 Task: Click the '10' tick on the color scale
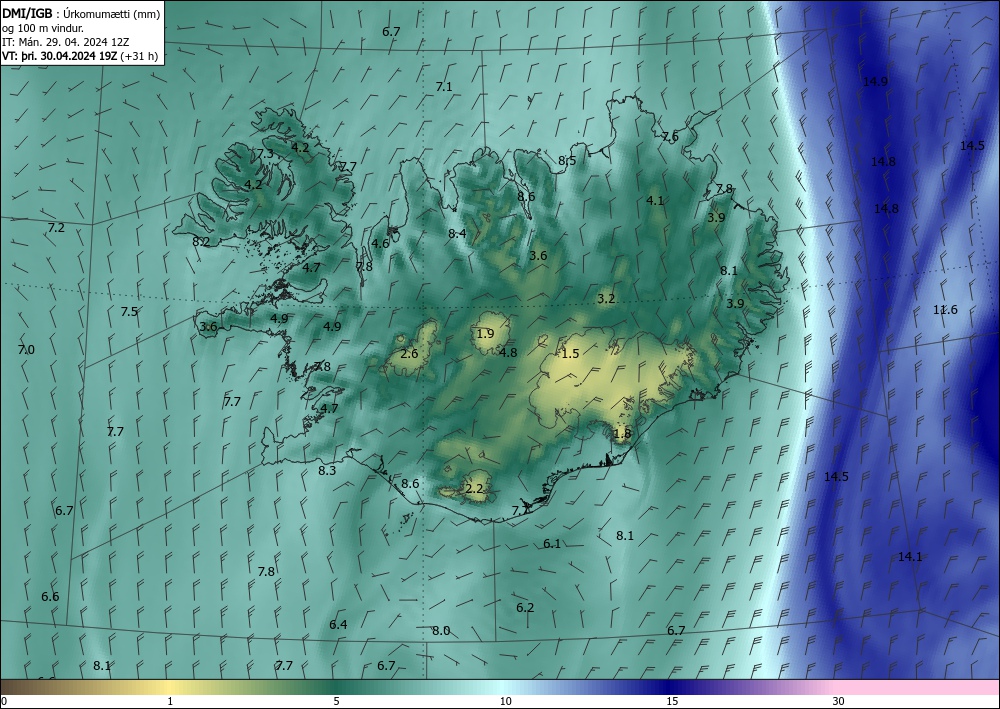[505, 701]
